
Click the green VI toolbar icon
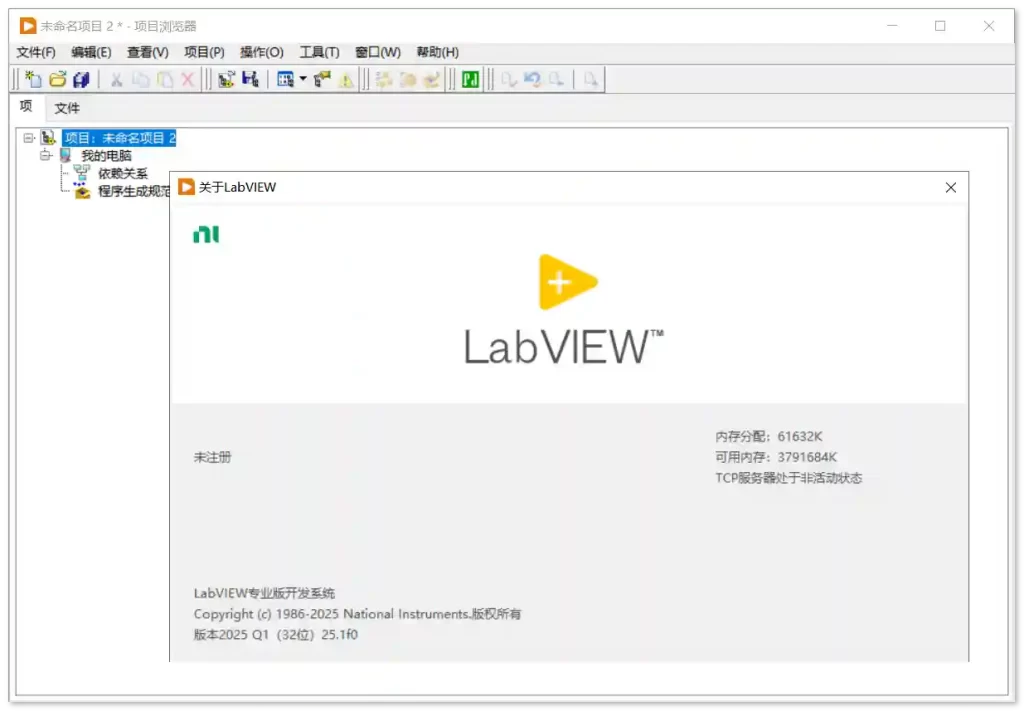470,80
